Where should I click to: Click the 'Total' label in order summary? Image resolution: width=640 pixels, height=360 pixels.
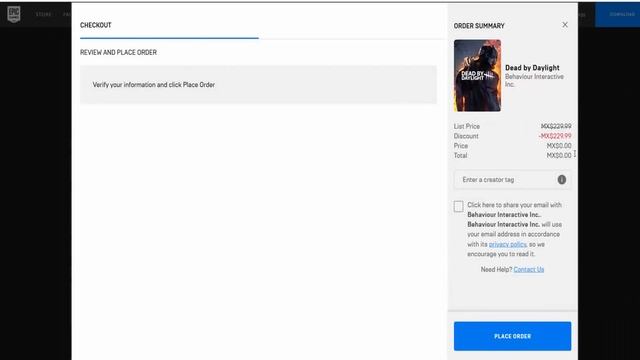(x=460, y=156)
